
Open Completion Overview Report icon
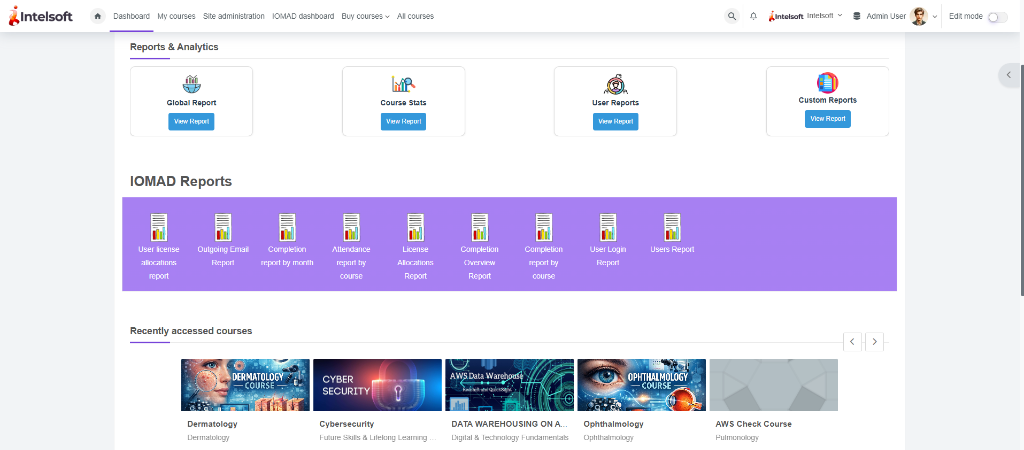tap(479, 227)
